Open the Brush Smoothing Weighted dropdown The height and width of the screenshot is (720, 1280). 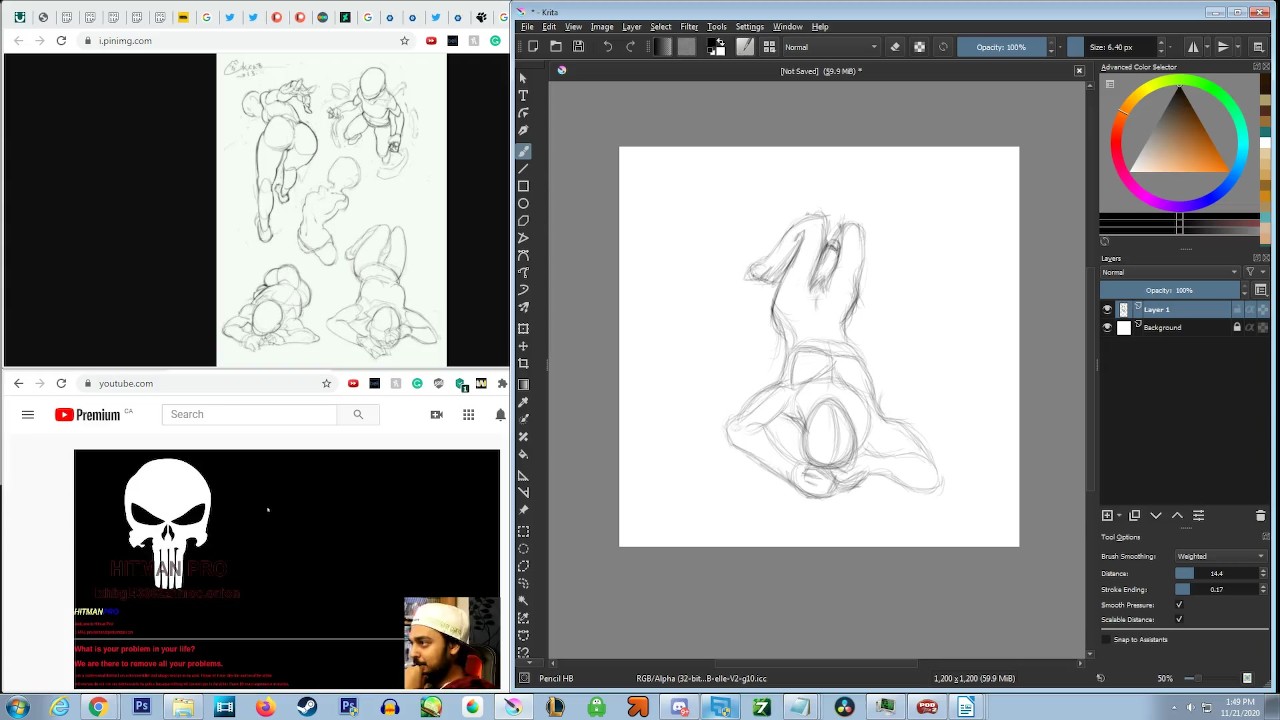(1220, 556)
